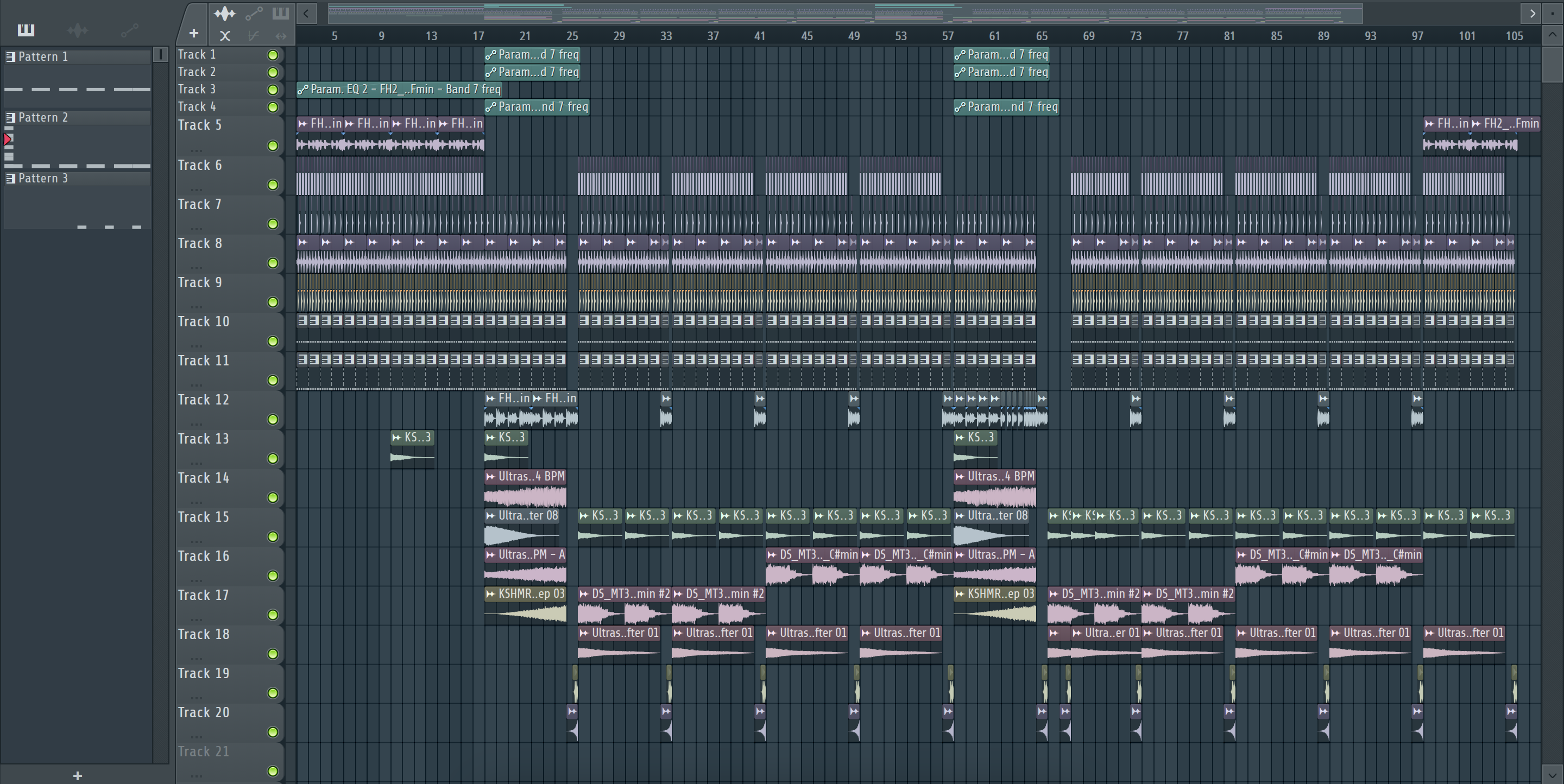Add new pattern with bottom plus button
Viewport: 1564px width, 784px height.
click(78, 775)
